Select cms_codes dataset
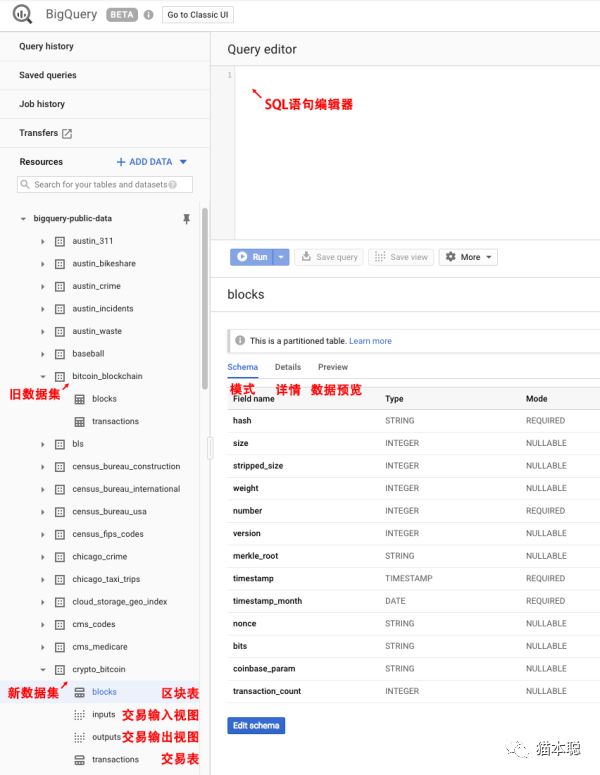 point(93,625)
